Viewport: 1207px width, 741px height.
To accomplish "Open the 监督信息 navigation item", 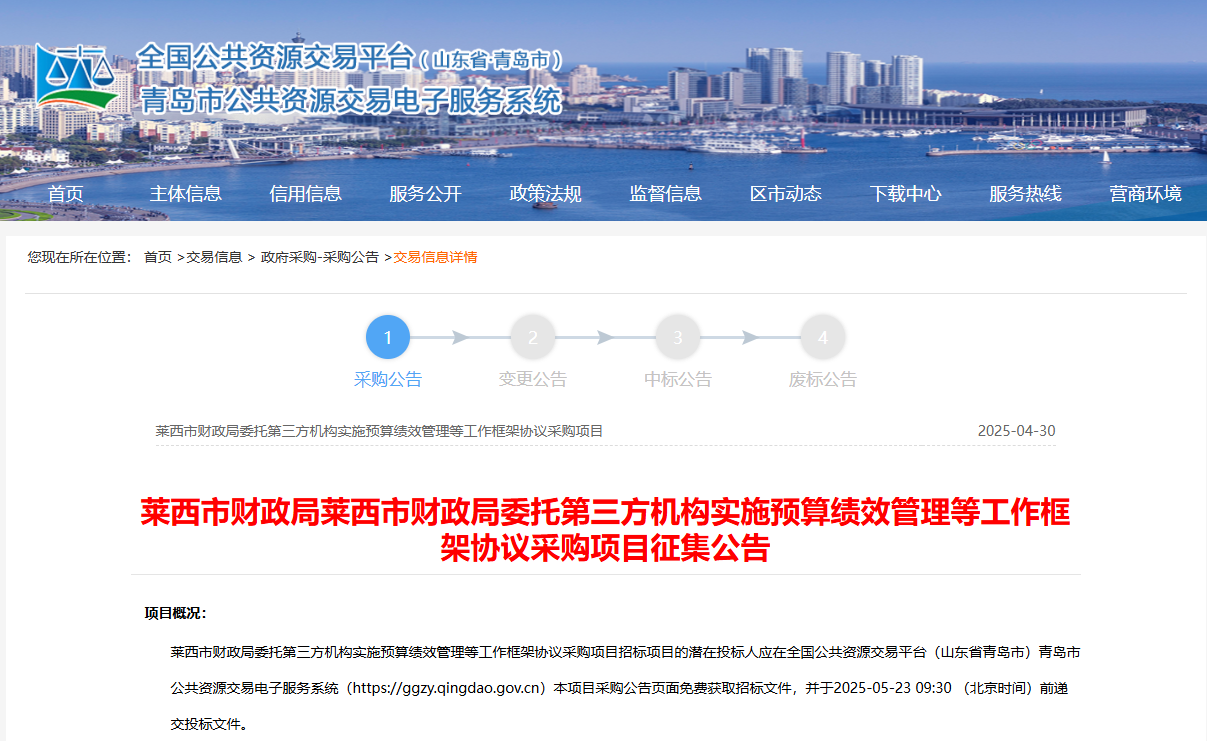I will coord(666,194).
